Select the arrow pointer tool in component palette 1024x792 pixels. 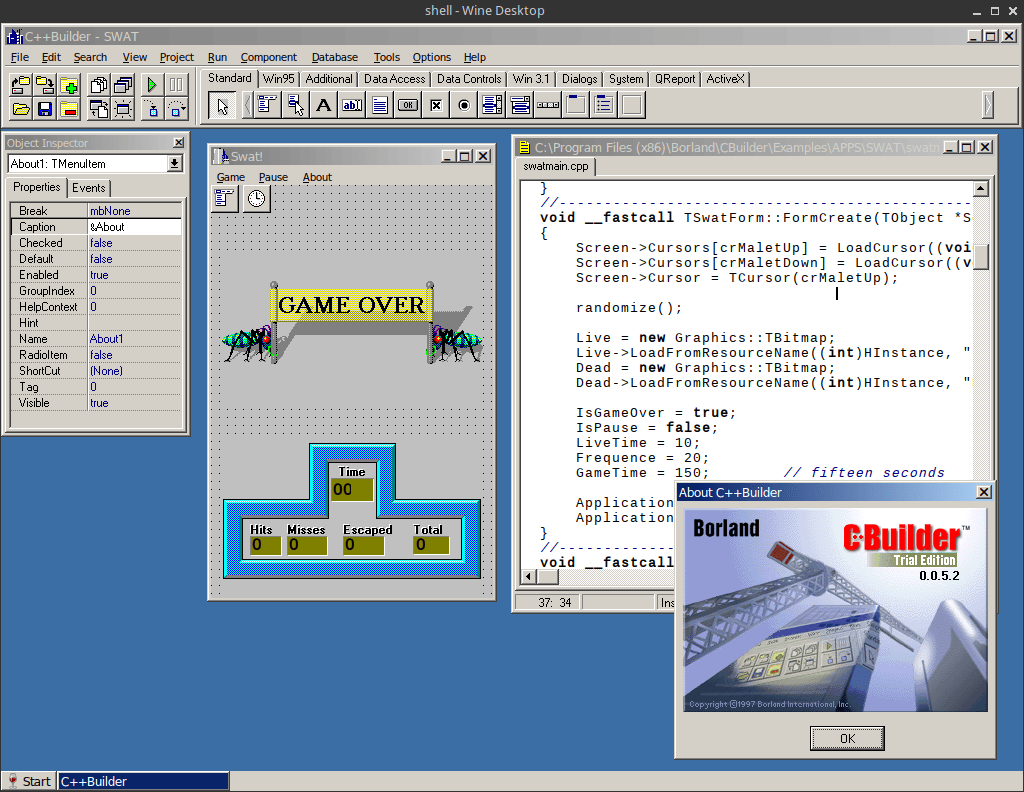[222, 105]
